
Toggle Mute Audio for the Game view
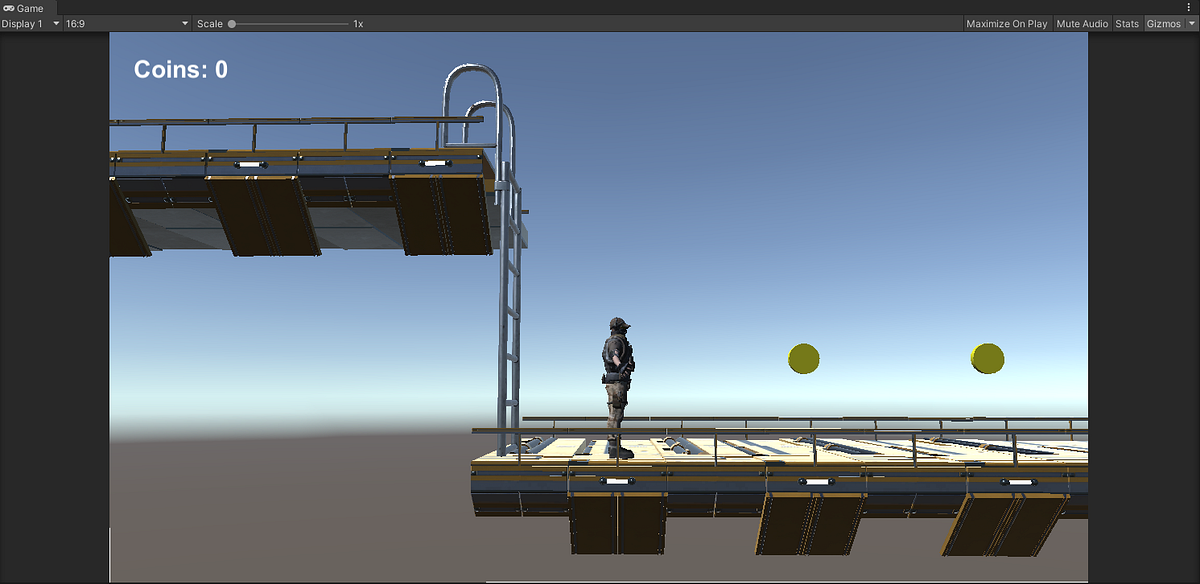1081,23
